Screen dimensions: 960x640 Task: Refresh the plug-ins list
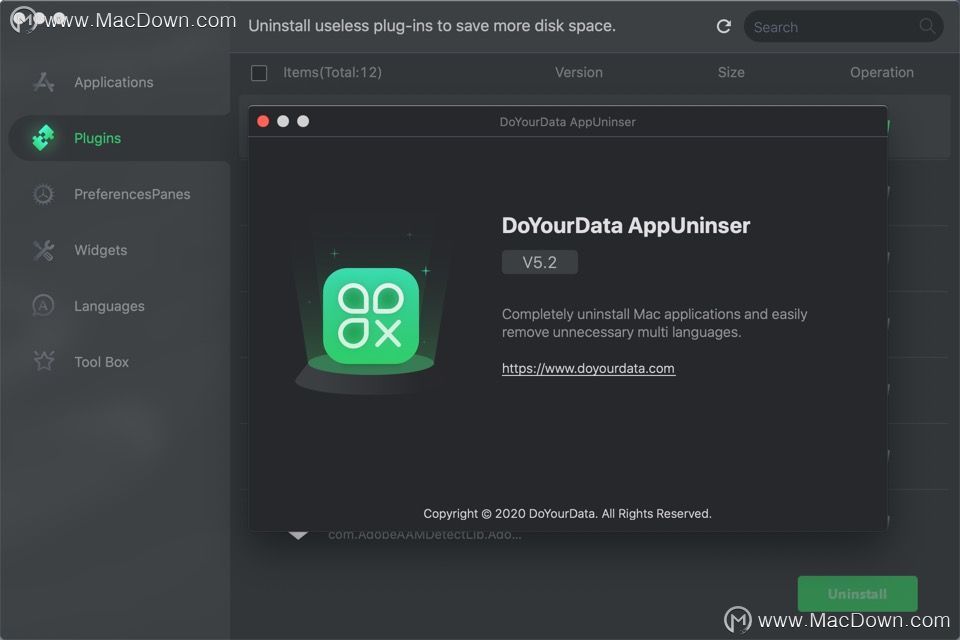point(724,26)
